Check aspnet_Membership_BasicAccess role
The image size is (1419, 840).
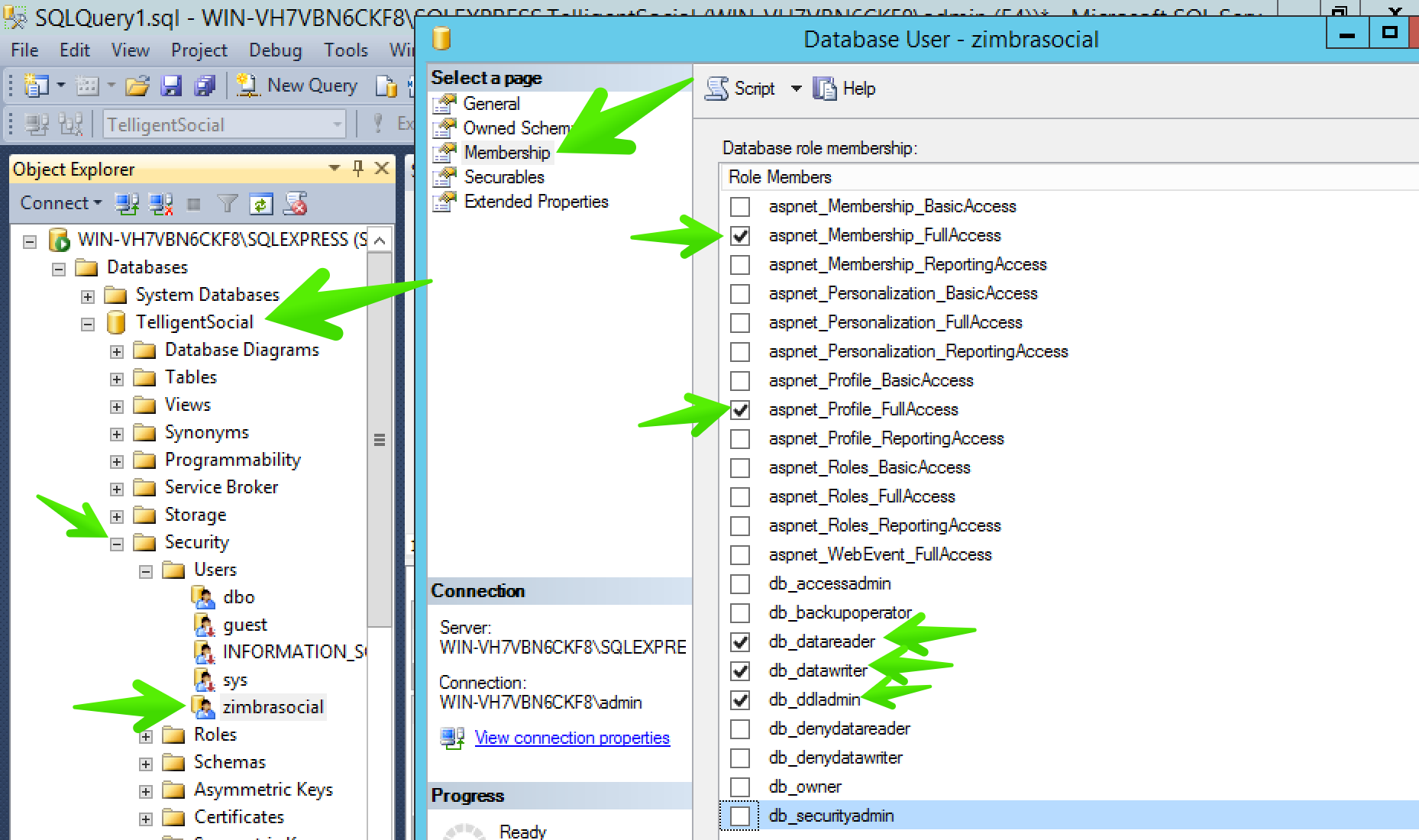point(740,207)
